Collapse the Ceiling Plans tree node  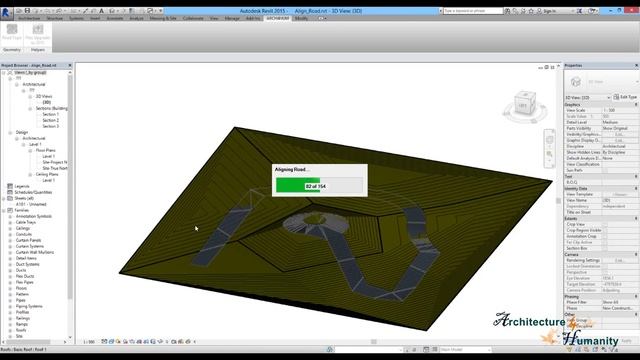pyautogui.click(x=30, y=174)
